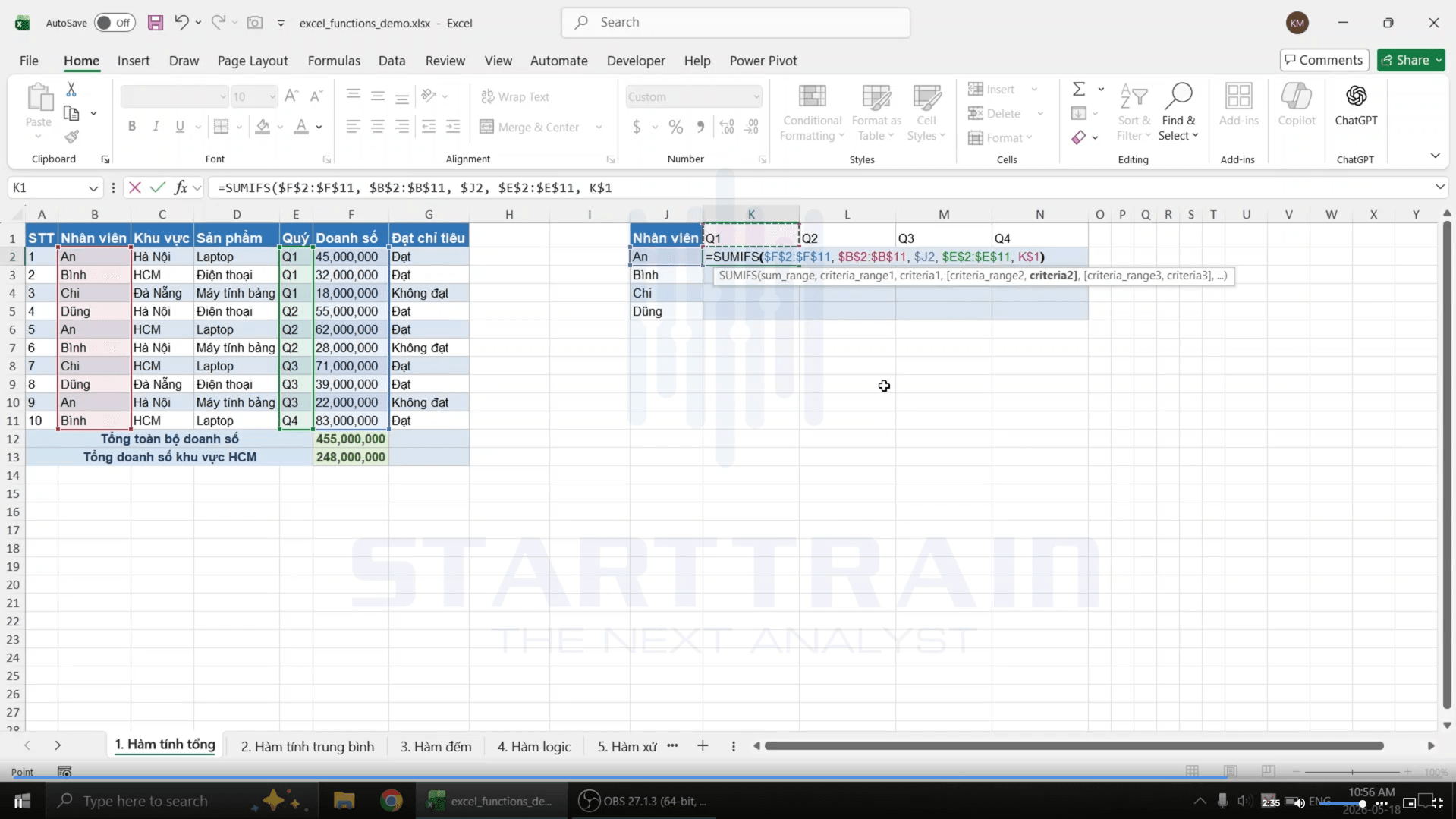
Task: Toggle Underline formatting
Action: tap(180, 127)
